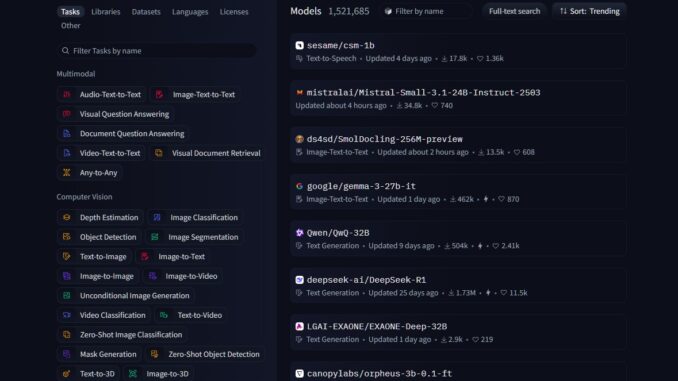
Task: Filter by Text-to-Video label
Action: pos(200,315)
